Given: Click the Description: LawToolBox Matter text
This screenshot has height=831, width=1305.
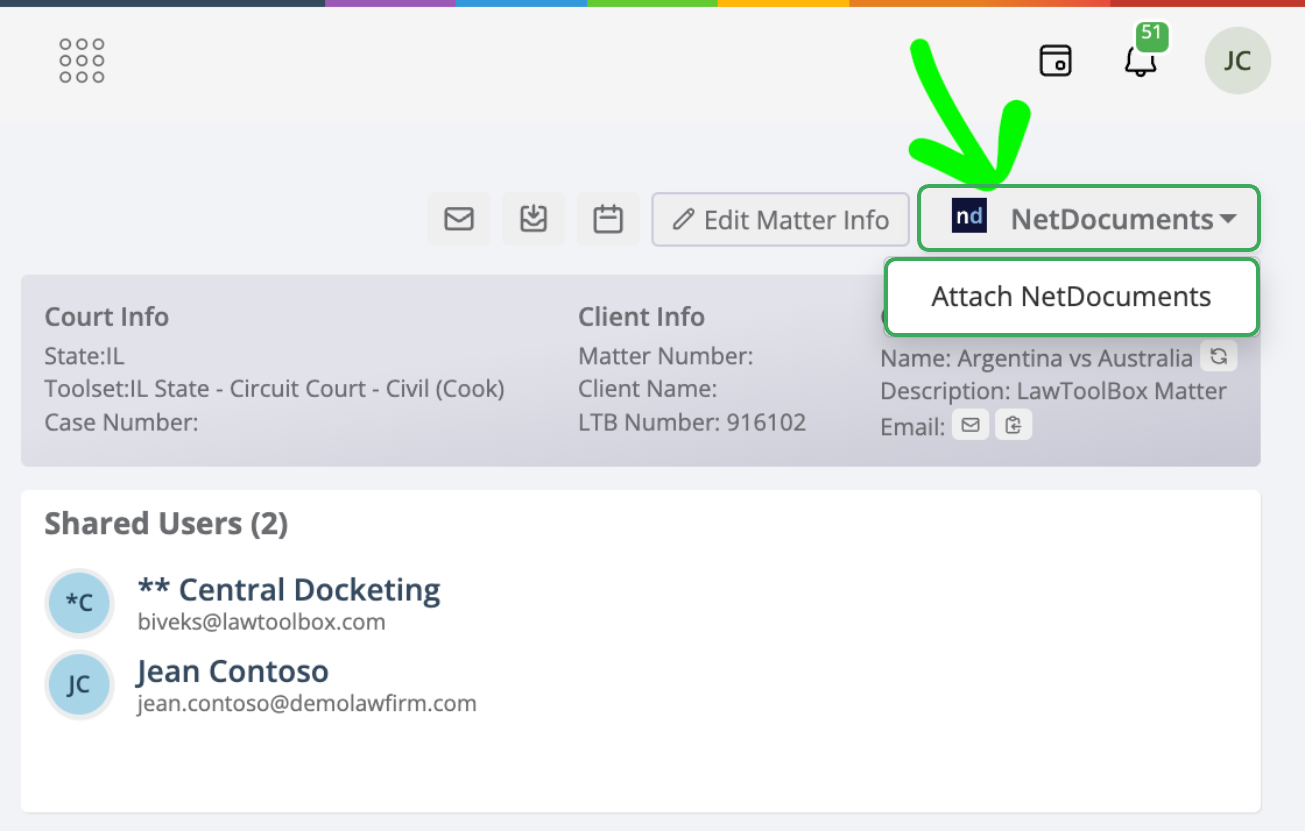Looking at the screenshot, I should click(x=1054, y=391).
